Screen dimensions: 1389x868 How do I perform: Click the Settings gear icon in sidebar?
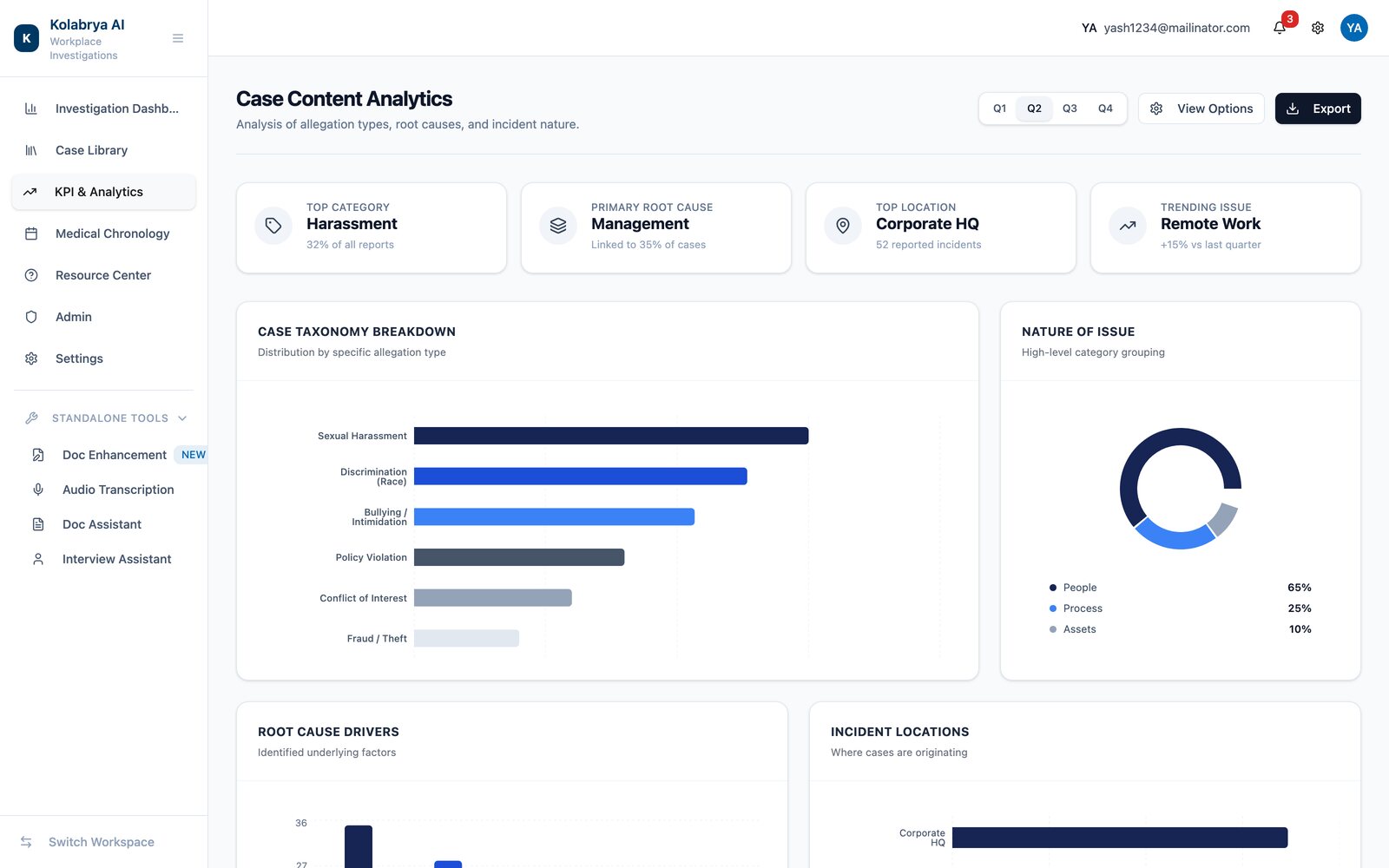point(31,358)
